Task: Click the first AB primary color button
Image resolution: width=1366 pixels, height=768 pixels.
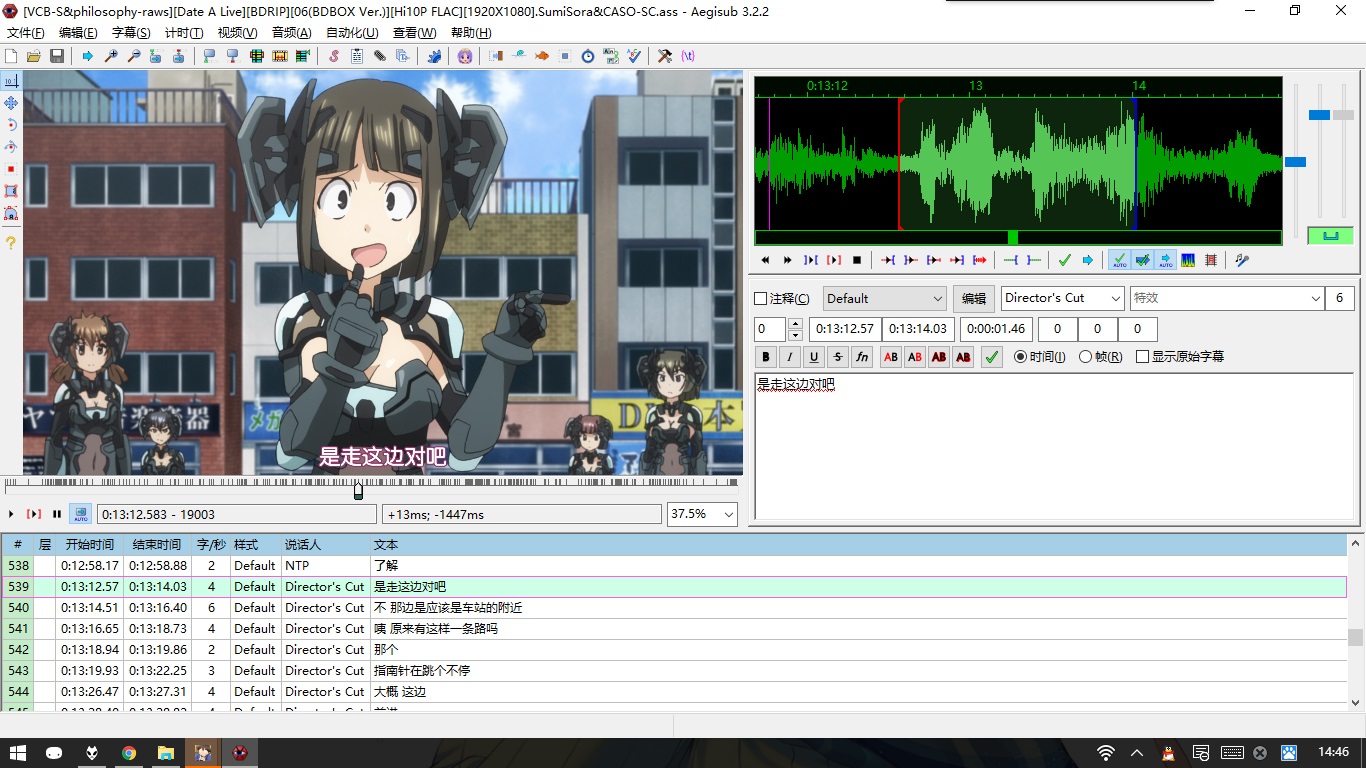Action: (x=890, y=357)
